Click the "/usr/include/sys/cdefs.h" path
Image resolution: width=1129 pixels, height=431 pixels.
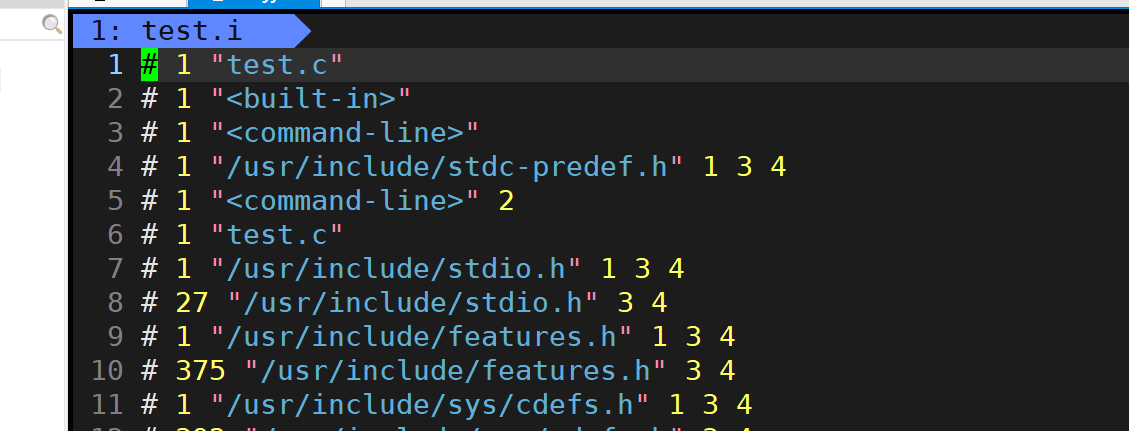coord(431,404)
